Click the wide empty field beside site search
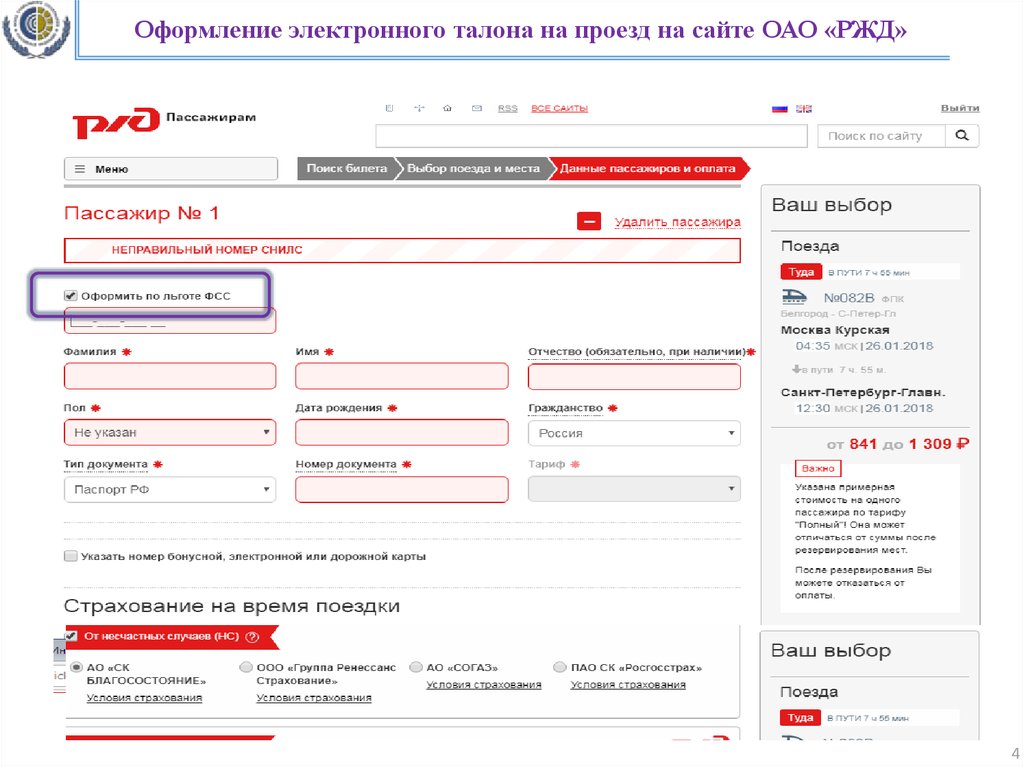Viewport: 1024px width, 767px height. click(x=592, y=136)
